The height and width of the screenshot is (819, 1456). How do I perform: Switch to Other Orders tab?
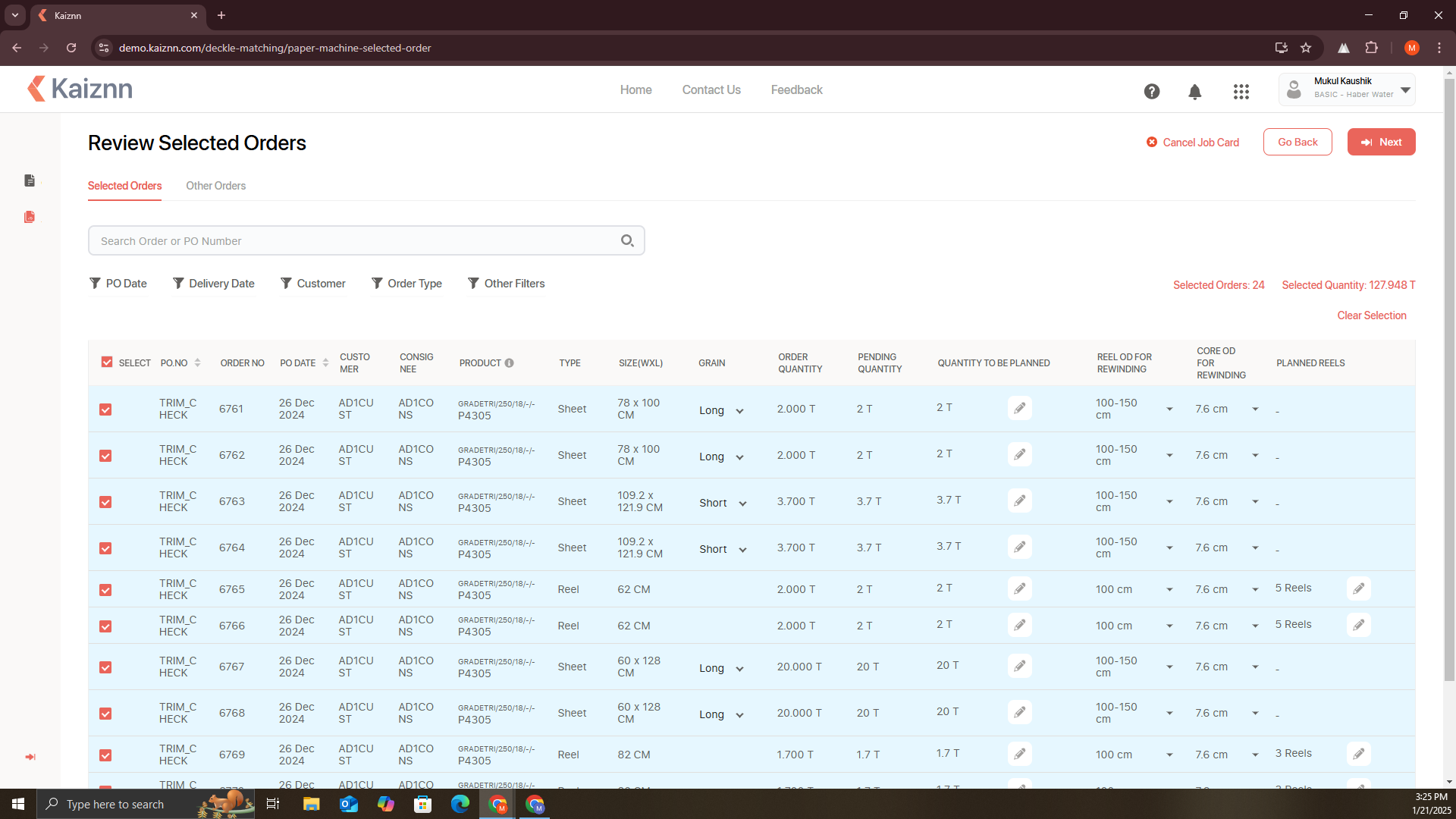coord(215,186)
